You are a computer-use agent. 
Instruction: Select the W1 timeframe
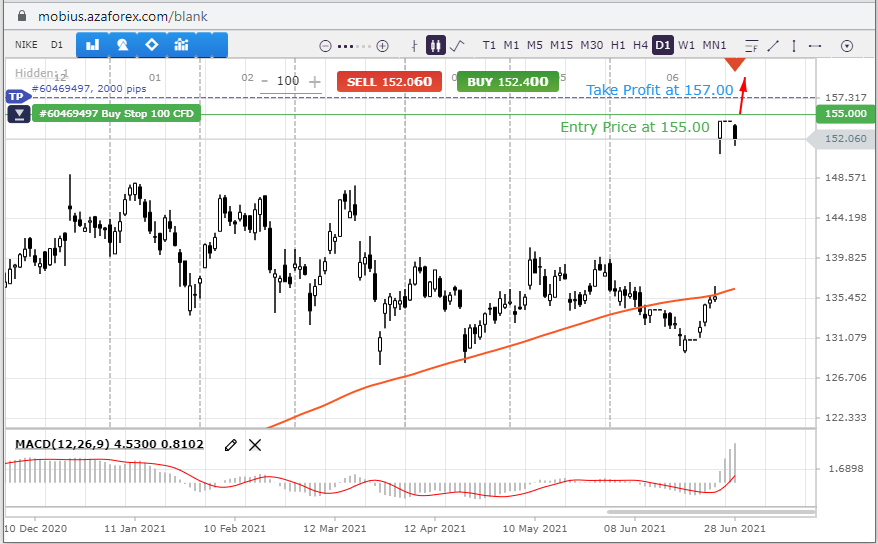pos(686,45)
